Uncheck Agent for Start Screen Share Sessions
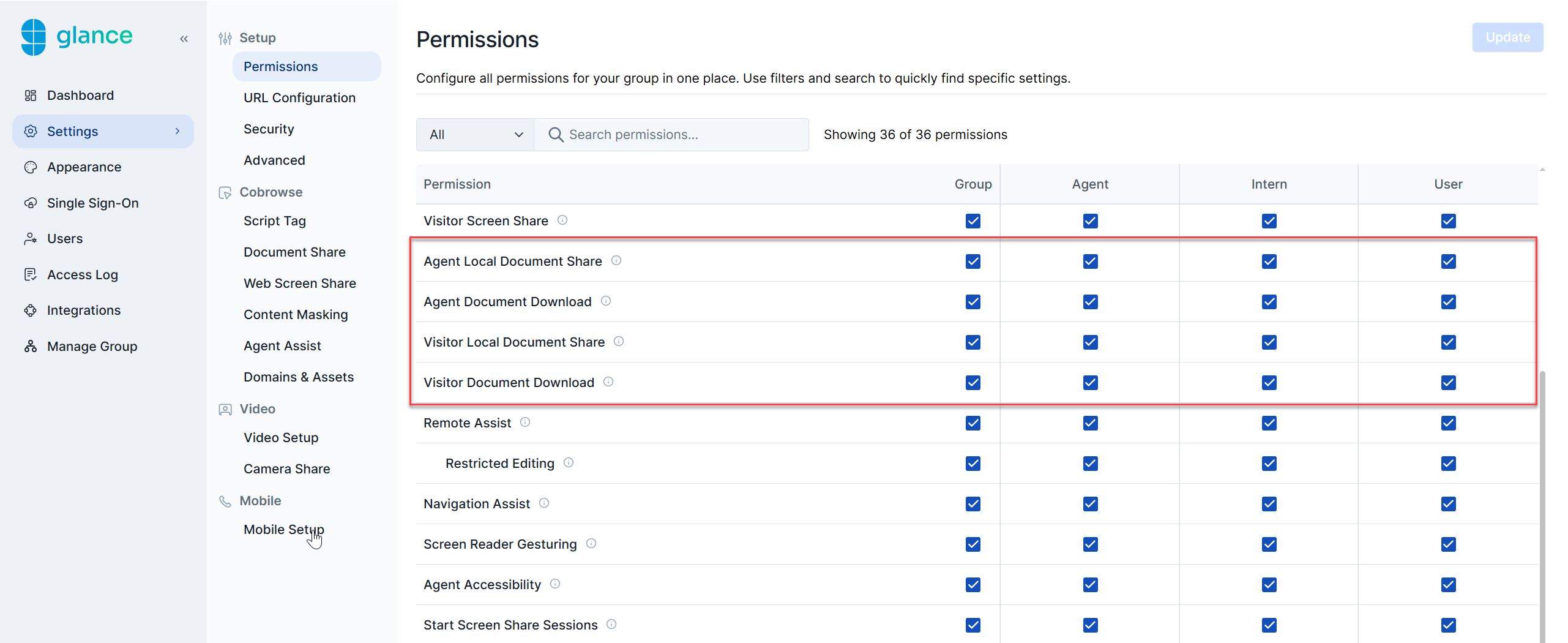This screenshot has height=643, width=1568. [x=1090, y=625]
